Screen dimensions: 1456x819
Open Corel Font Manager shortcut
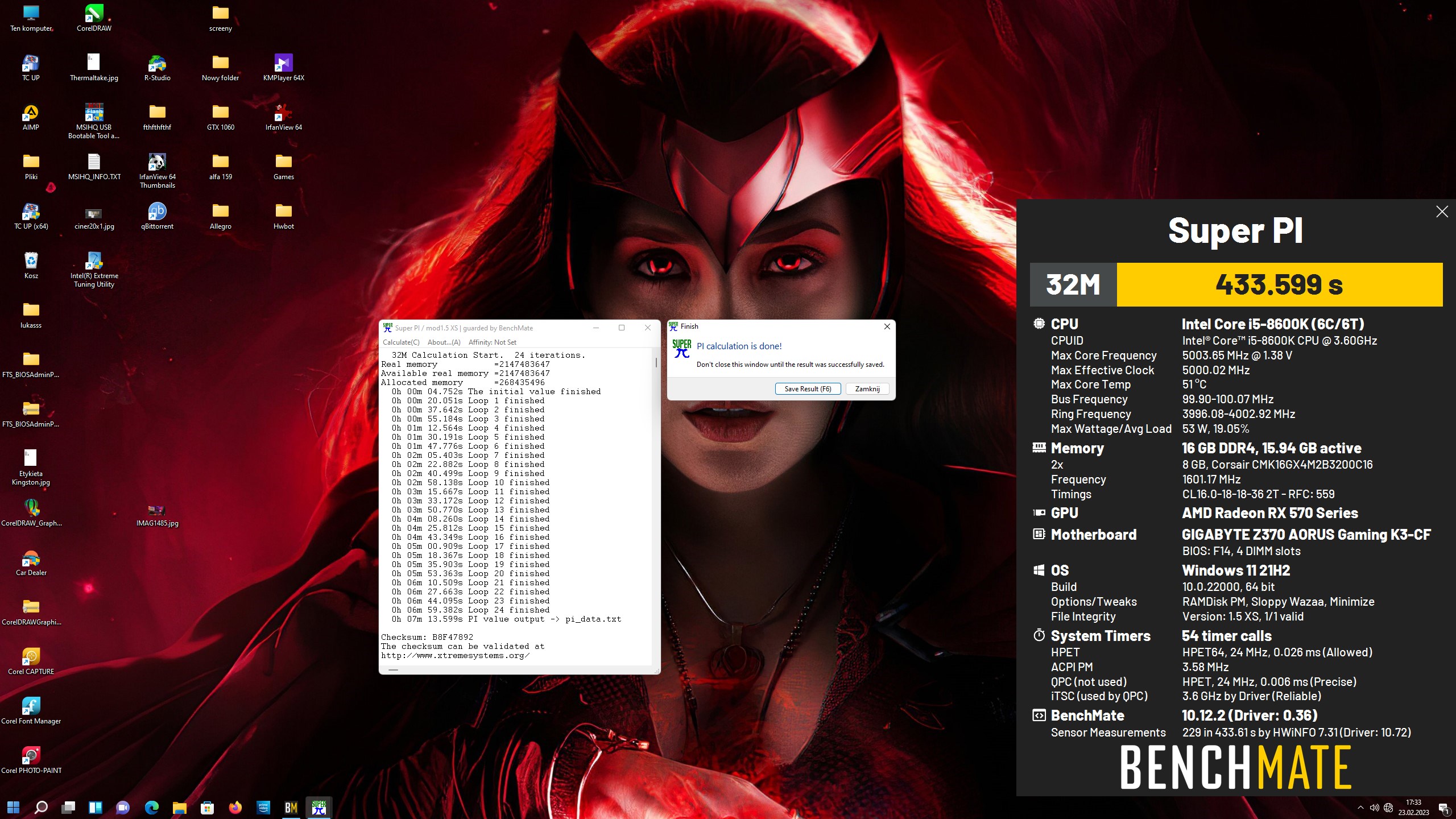(31, 710)
